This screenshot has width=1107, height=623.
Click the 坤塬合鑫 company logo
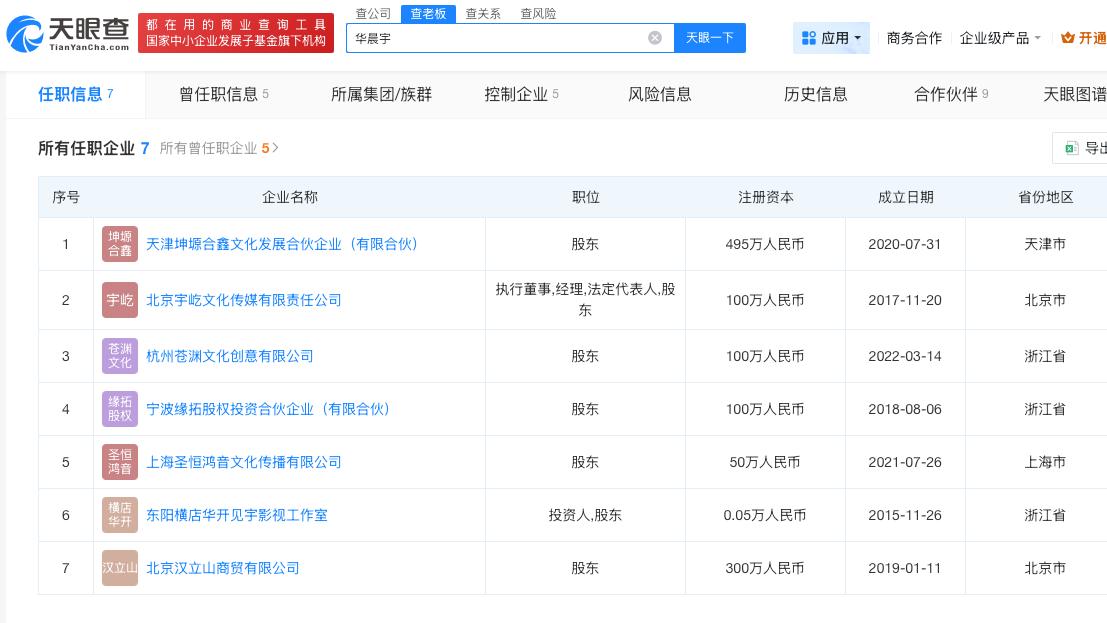pyautogui.click(x=120, y=243)
